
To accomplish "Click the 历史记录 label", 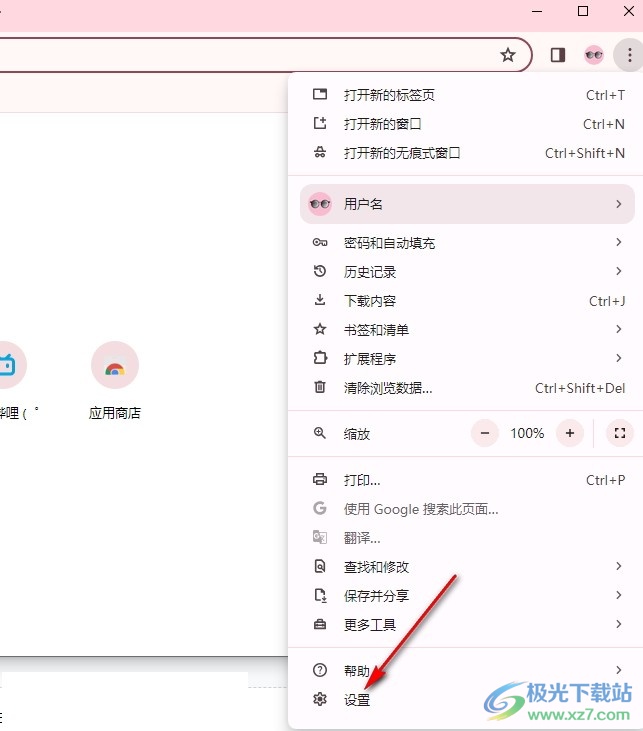I will click(370, 272).
